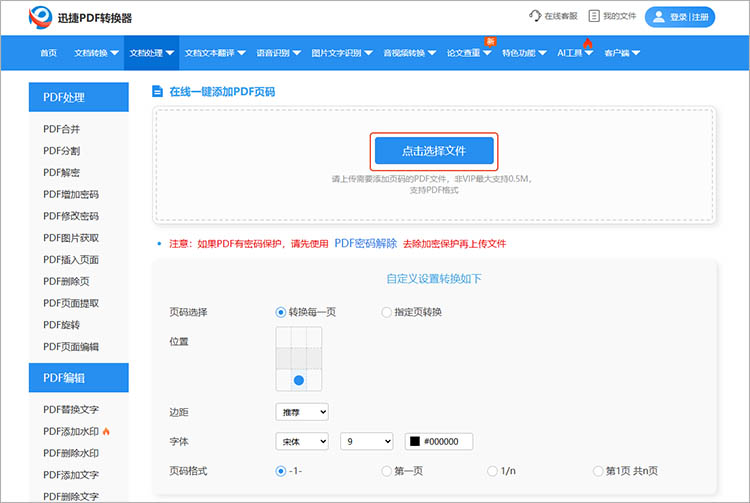750x503 pixels.
Task: Choose the 第一页 page number format
Action: [386, 471]
